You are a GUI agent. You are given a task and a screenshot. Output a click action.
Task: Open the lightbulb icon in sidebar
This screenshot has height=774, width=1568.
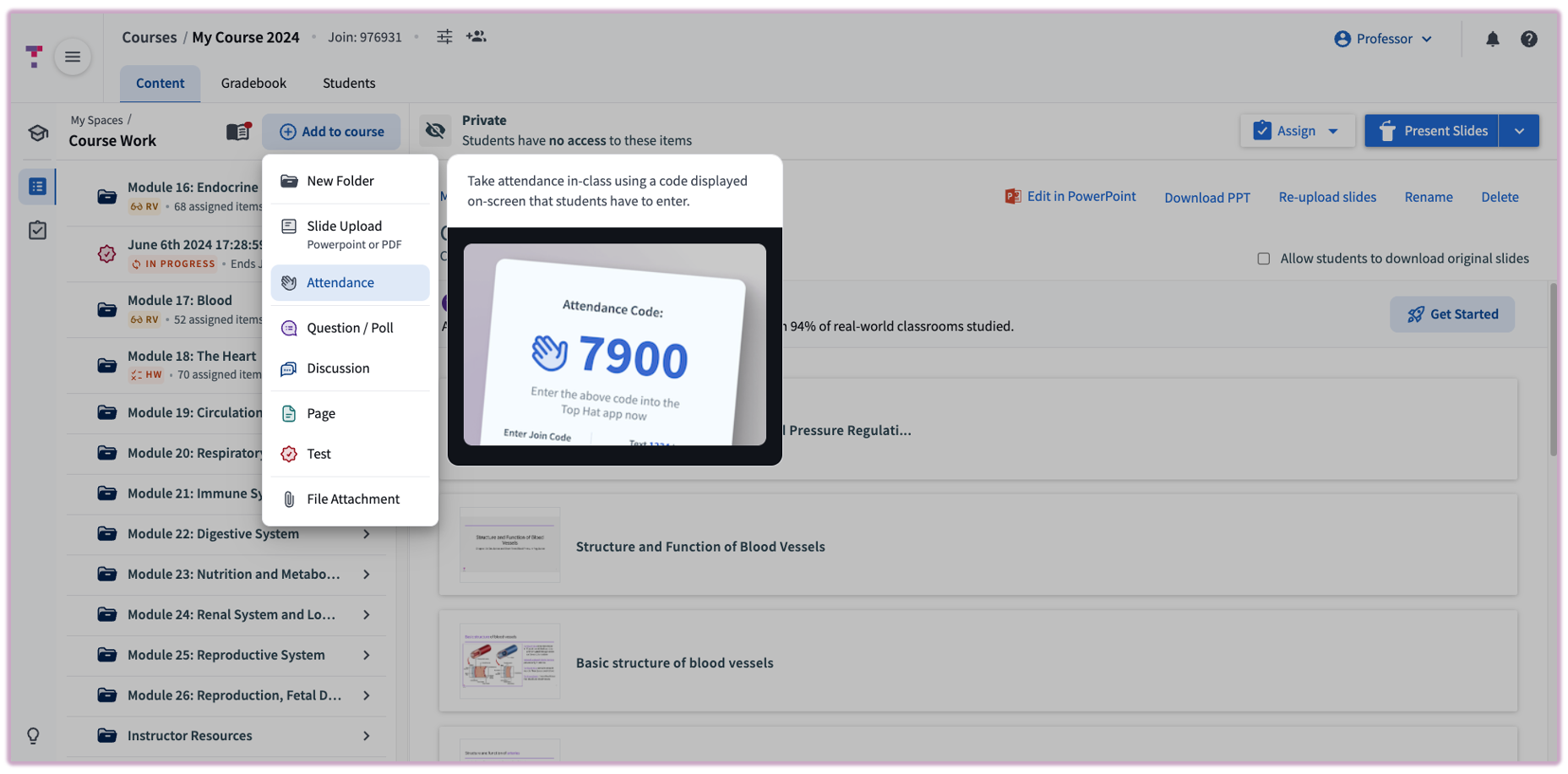click(34, 735)
